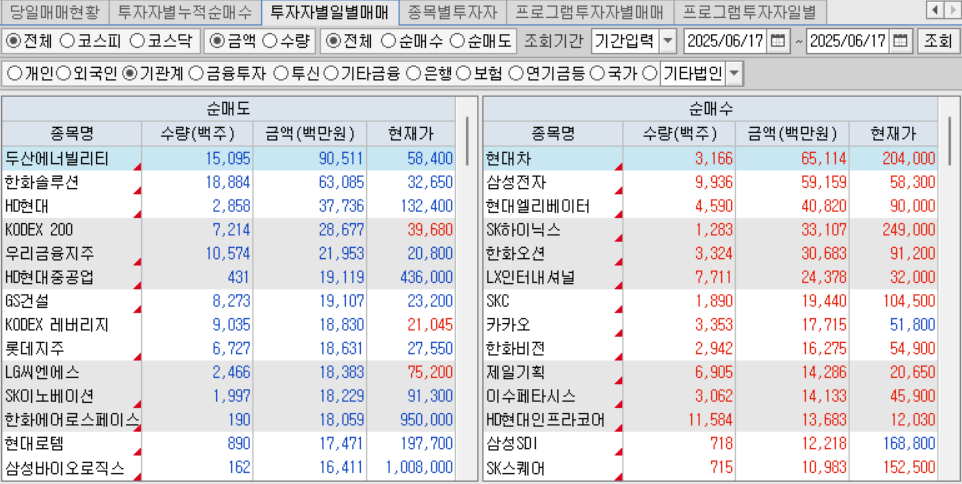Select the 순매수 filter radio button
962x484 pixels.
coord(388,41)
